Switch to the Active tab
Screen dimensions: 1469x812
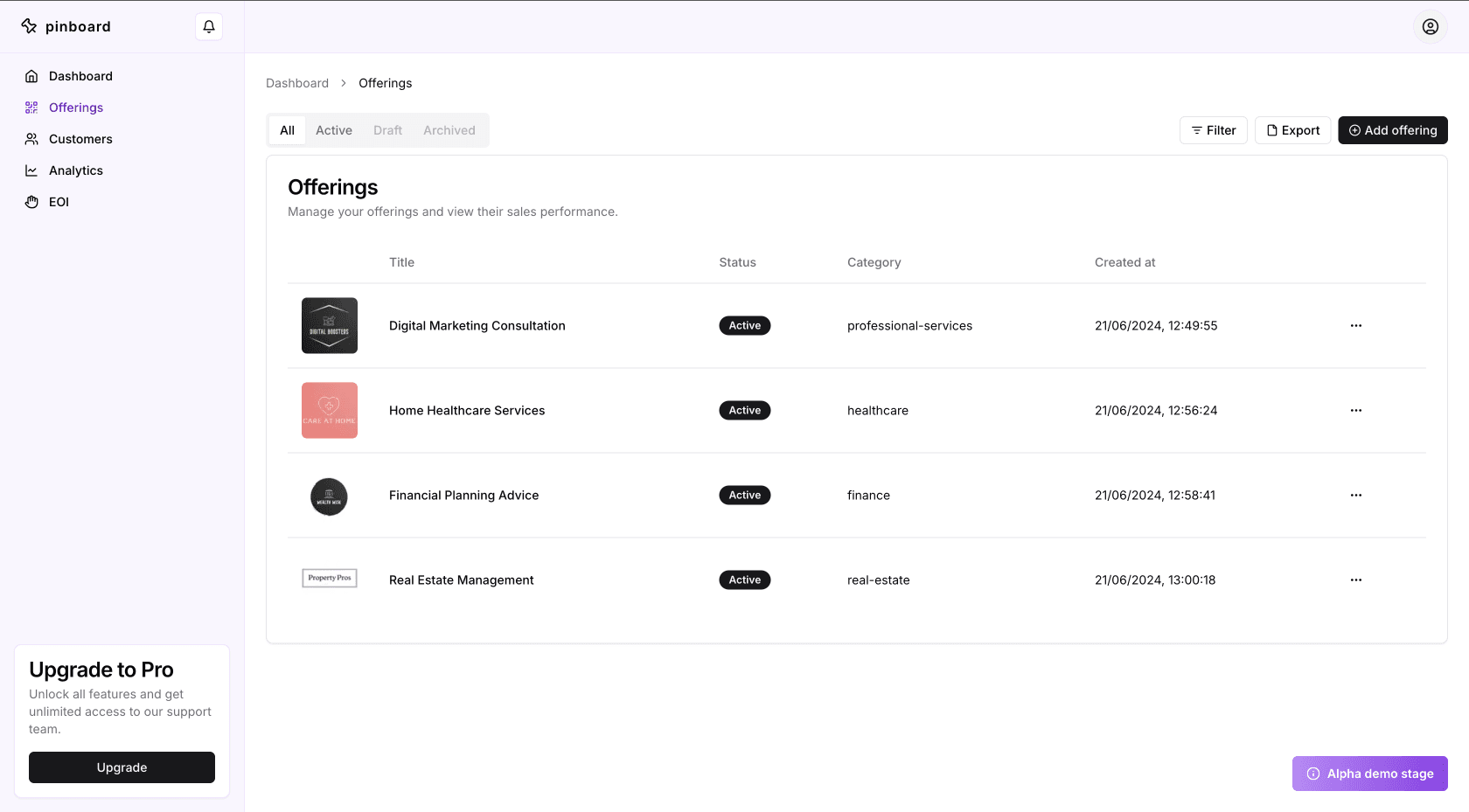pyautogui.click(x=334, y=130)
